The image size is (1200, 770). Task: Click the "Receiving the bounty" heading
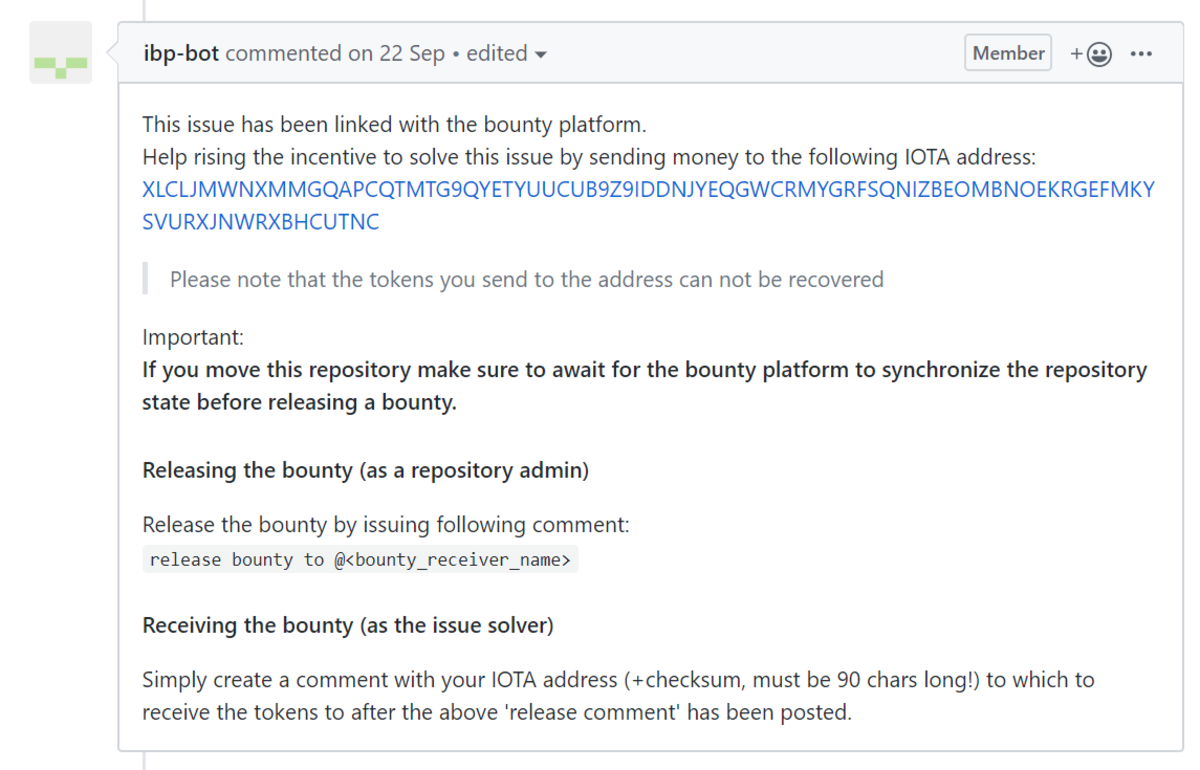[x=348, y=626]
